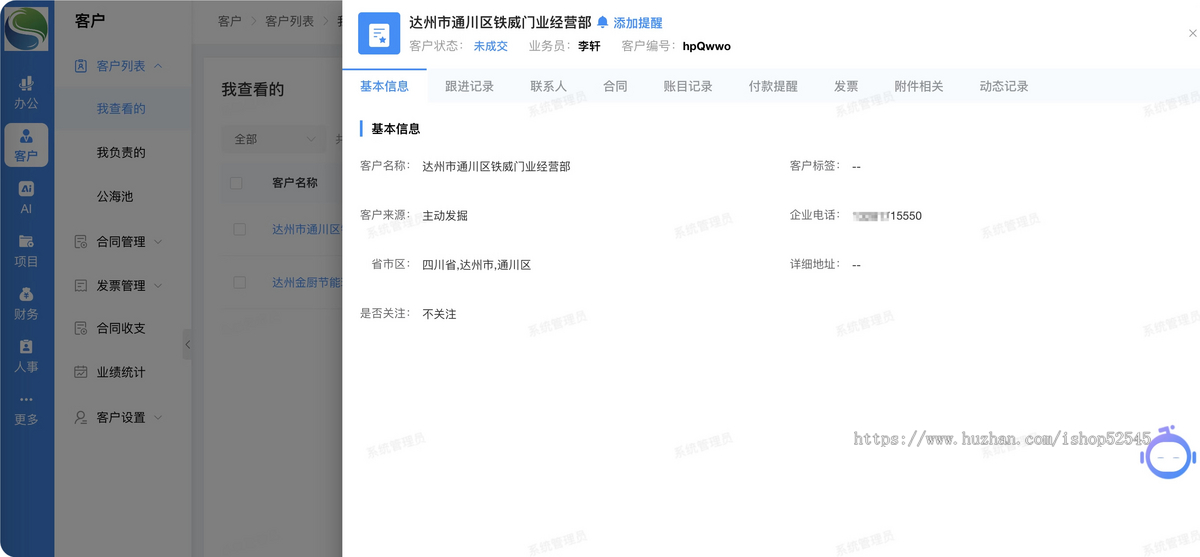
Task: Expand the 客户设置 submenu chevron
Action: [x=158, y=417]
